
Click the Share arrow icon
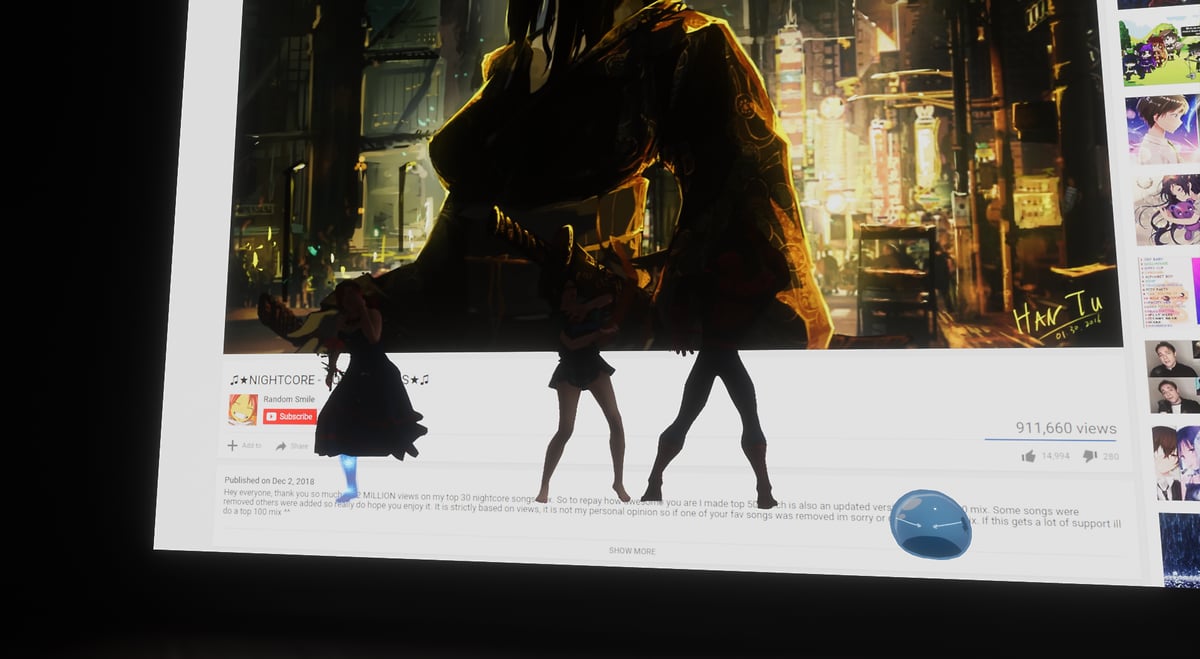[x=282, y=446]
